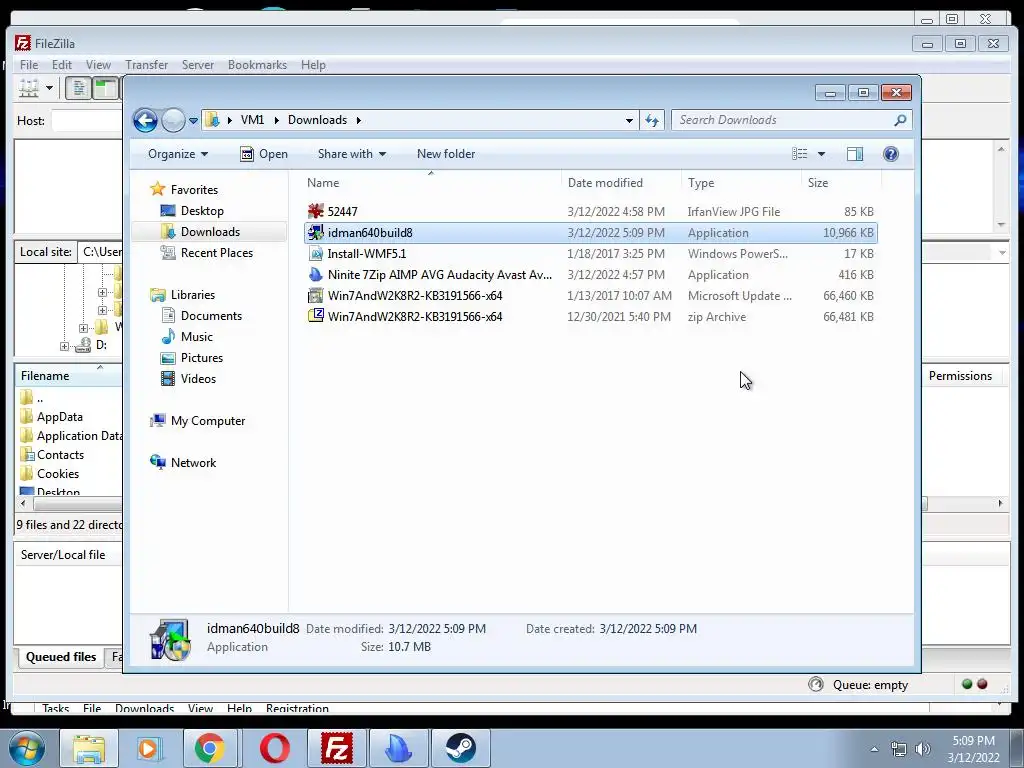The height and width of the screenshot is (768, 1024).
Task: Click volume speaker icon in system tray
Action: coord(923,749)
